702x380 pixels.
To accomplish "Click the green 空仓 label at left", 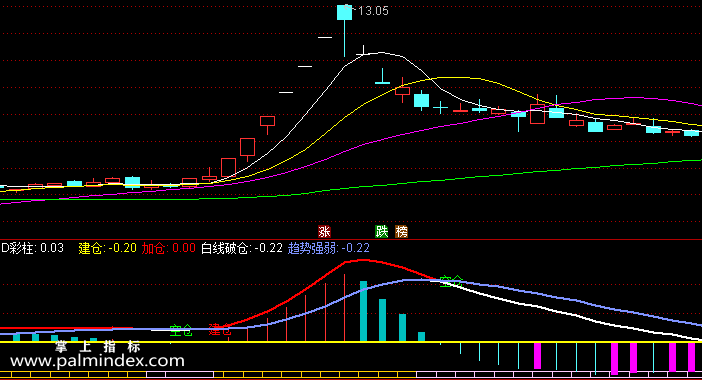I will tap(181, 331).
